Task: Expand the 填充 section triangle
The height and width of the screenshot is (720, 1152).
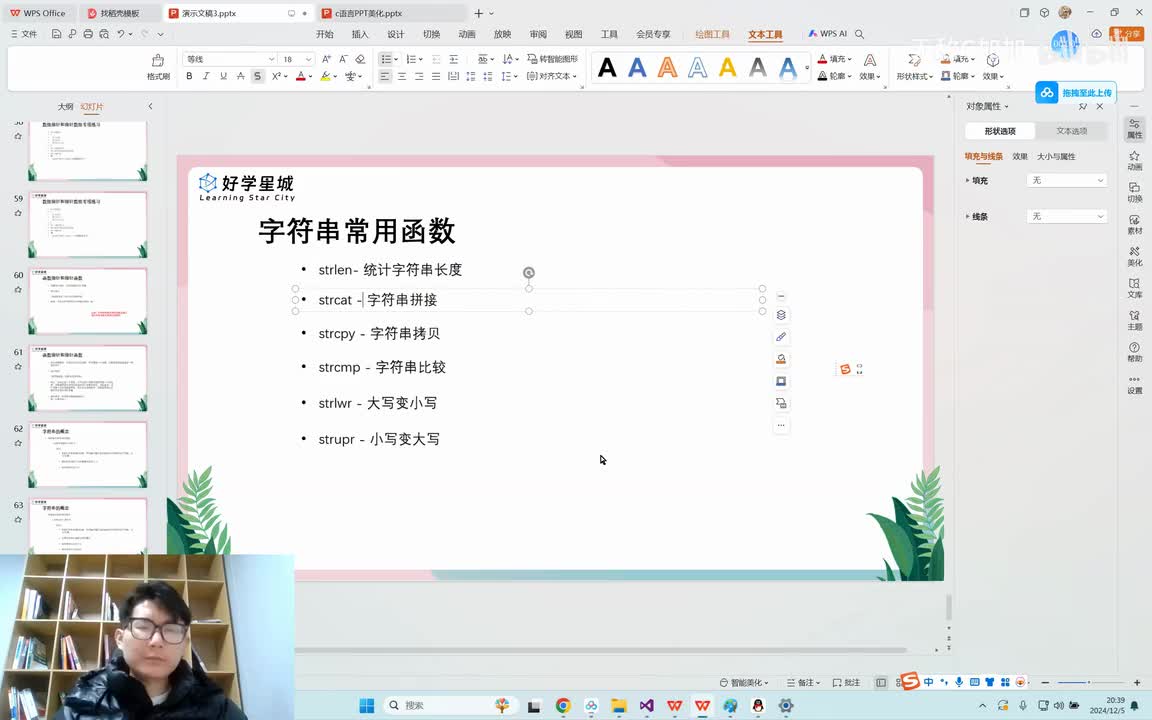Action: (968, 180)
